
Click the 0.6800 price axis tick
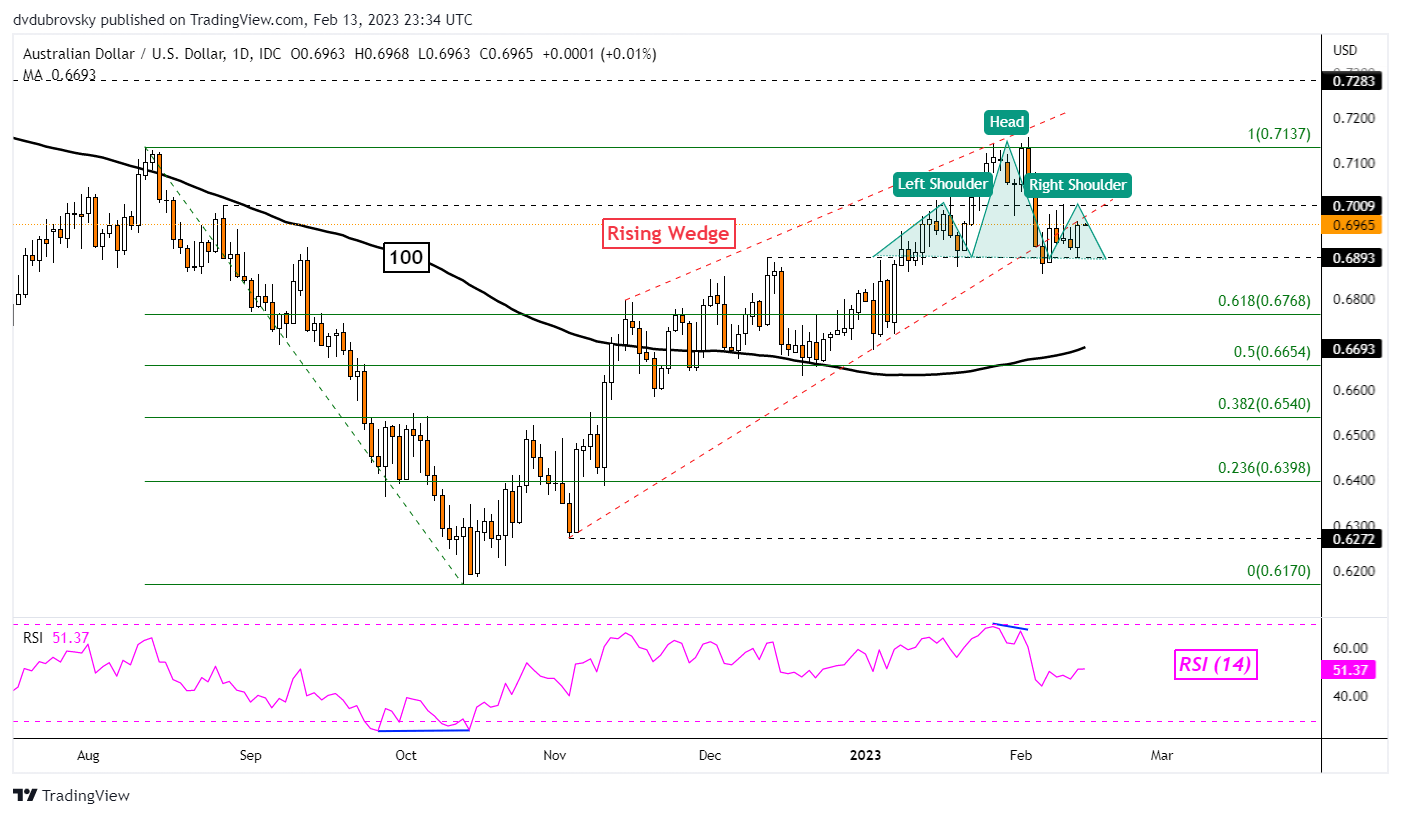coord(1354,299)
